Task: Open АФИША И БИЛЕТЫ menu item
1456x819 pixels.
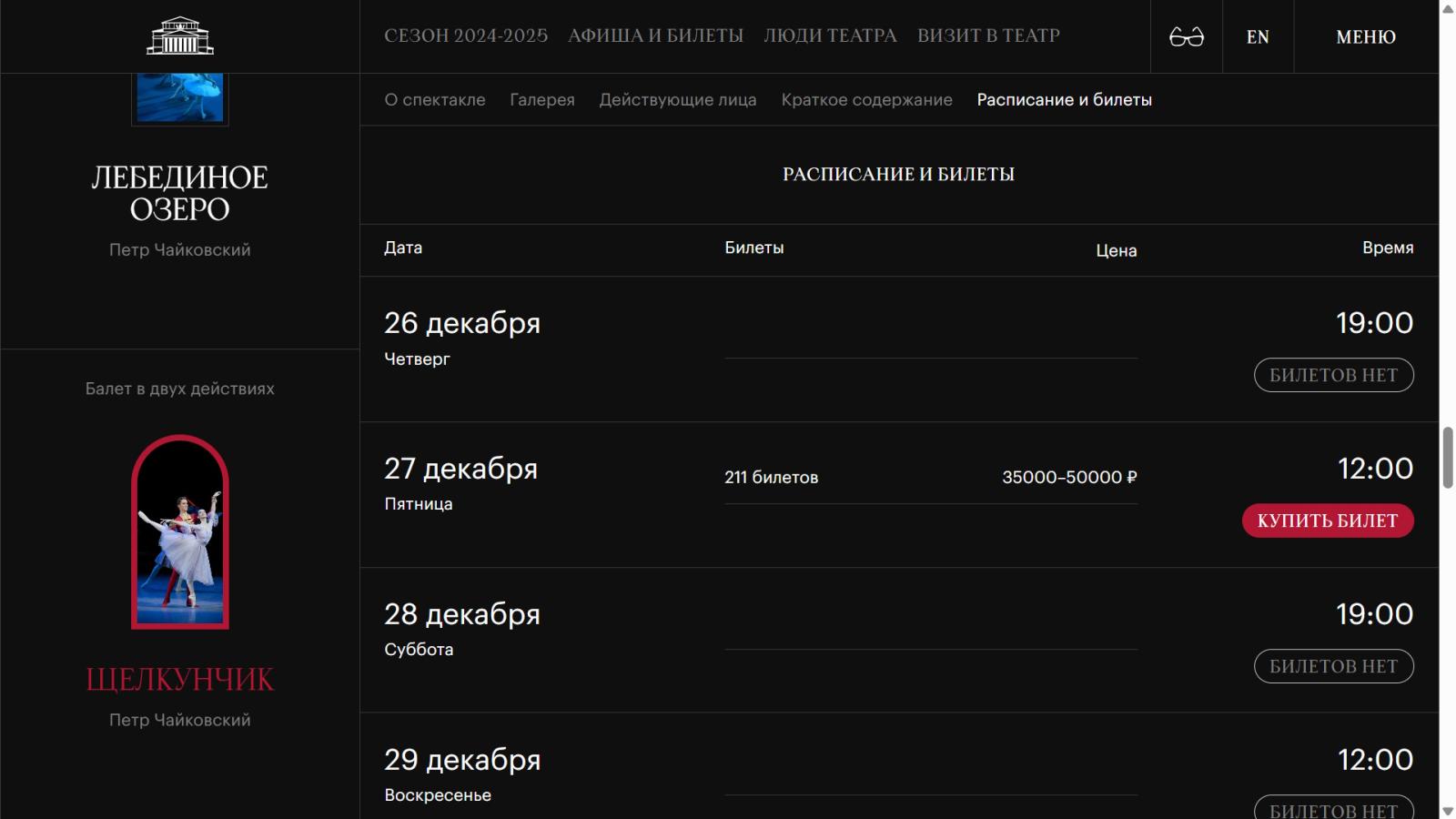Action: 655,35
